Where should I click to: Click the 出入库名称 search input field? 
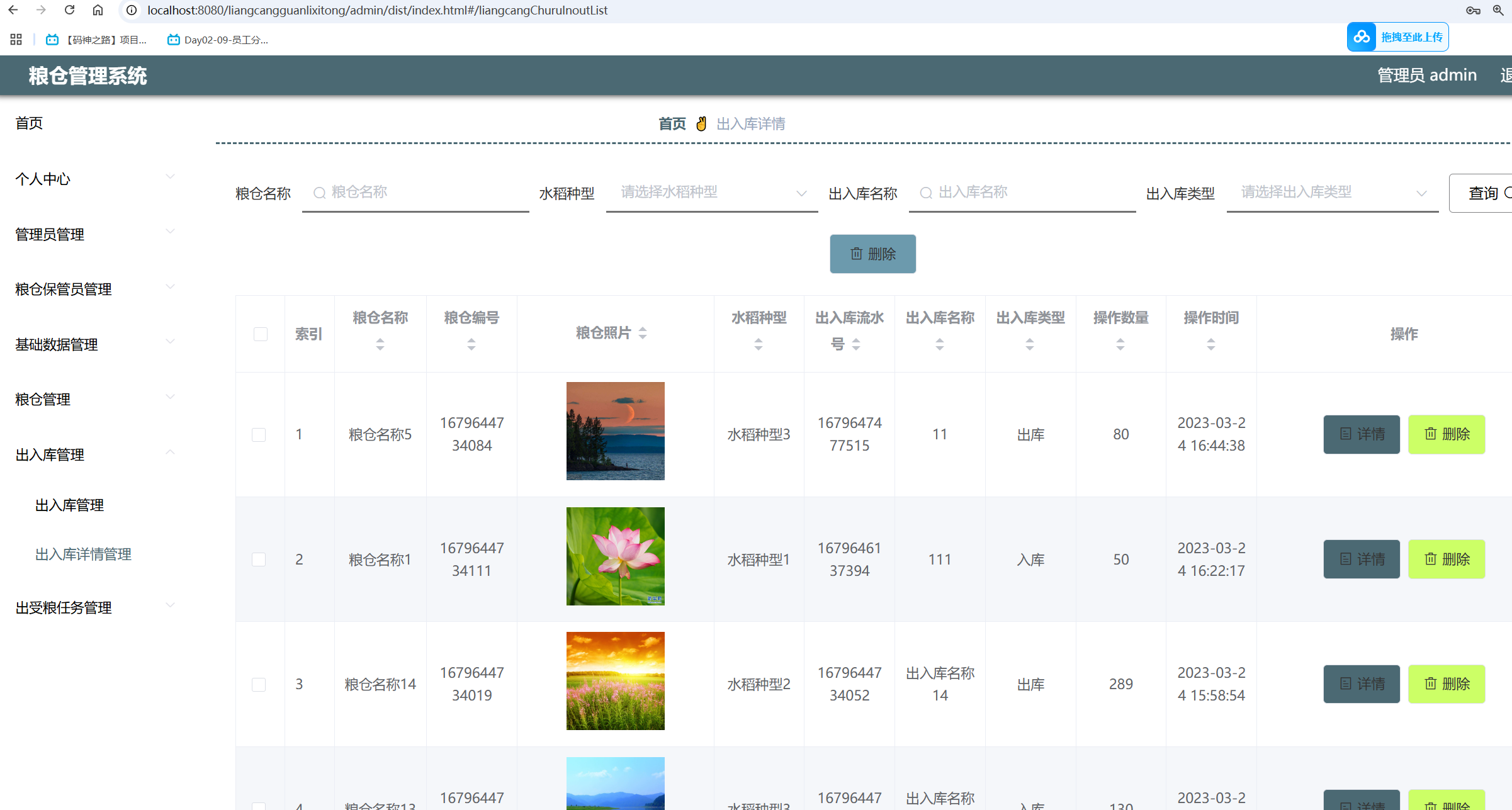click(x=1022, y=193)
